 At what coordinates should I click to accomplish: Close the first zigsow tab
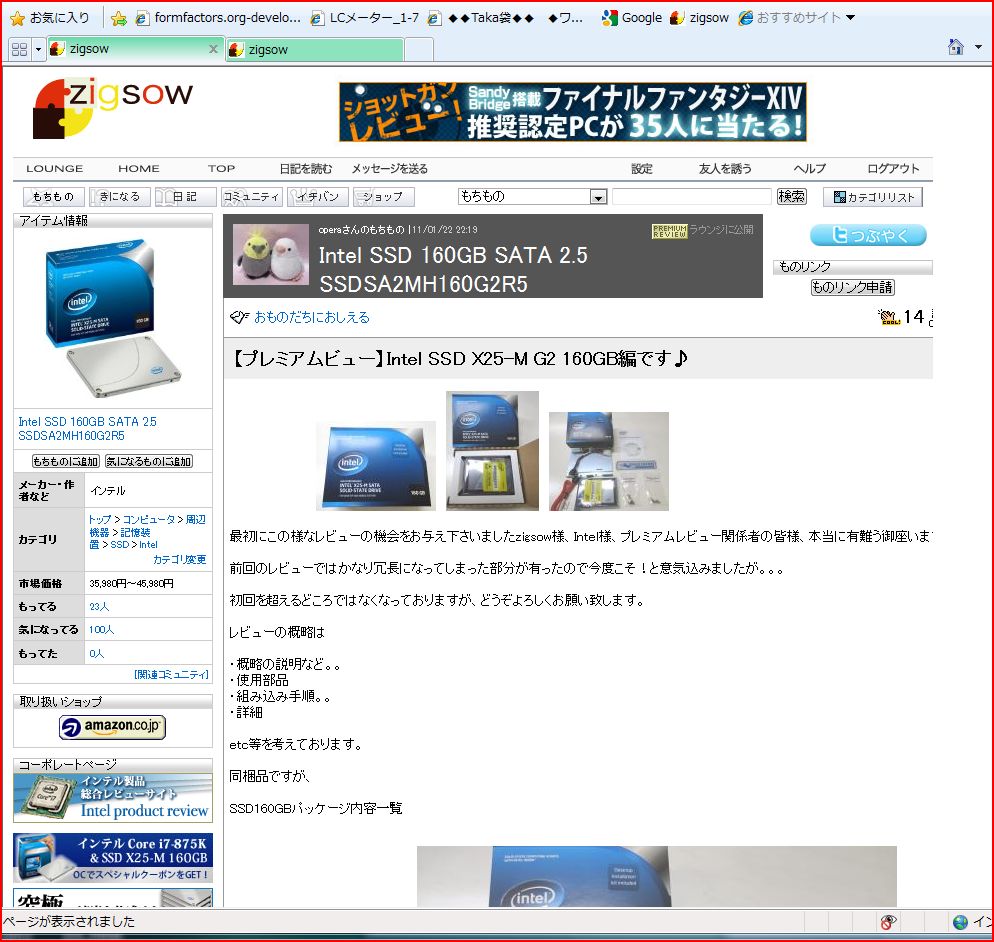tap(214, 49)
